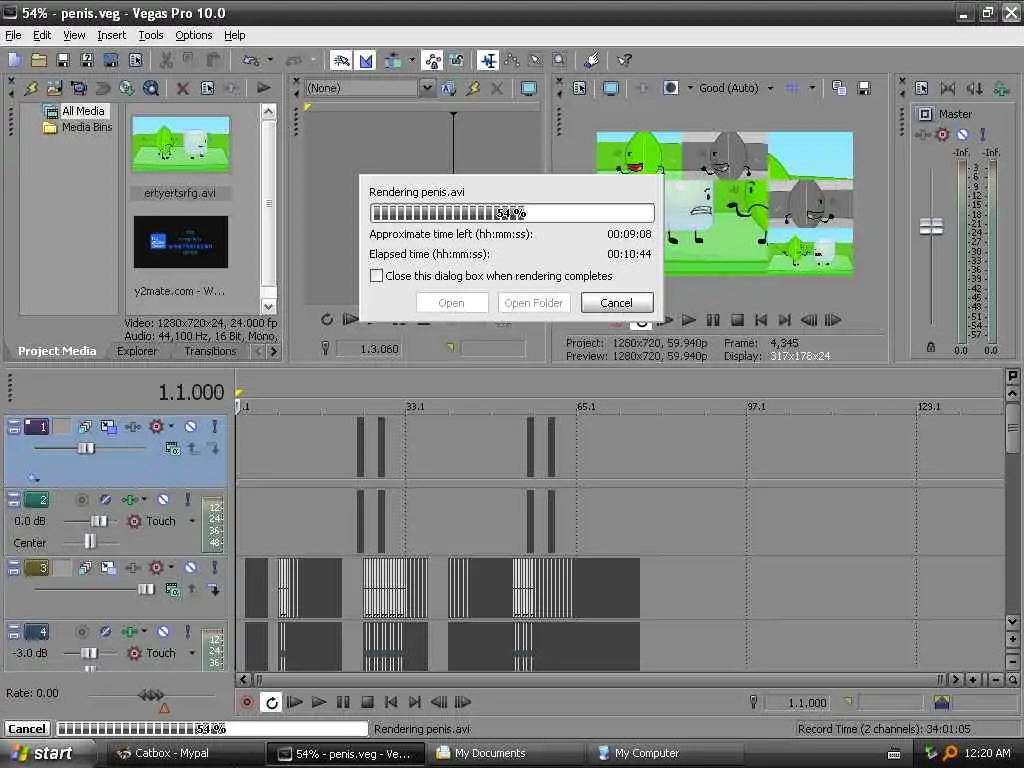Click timeline Stop button

click(x=367, y=702)
